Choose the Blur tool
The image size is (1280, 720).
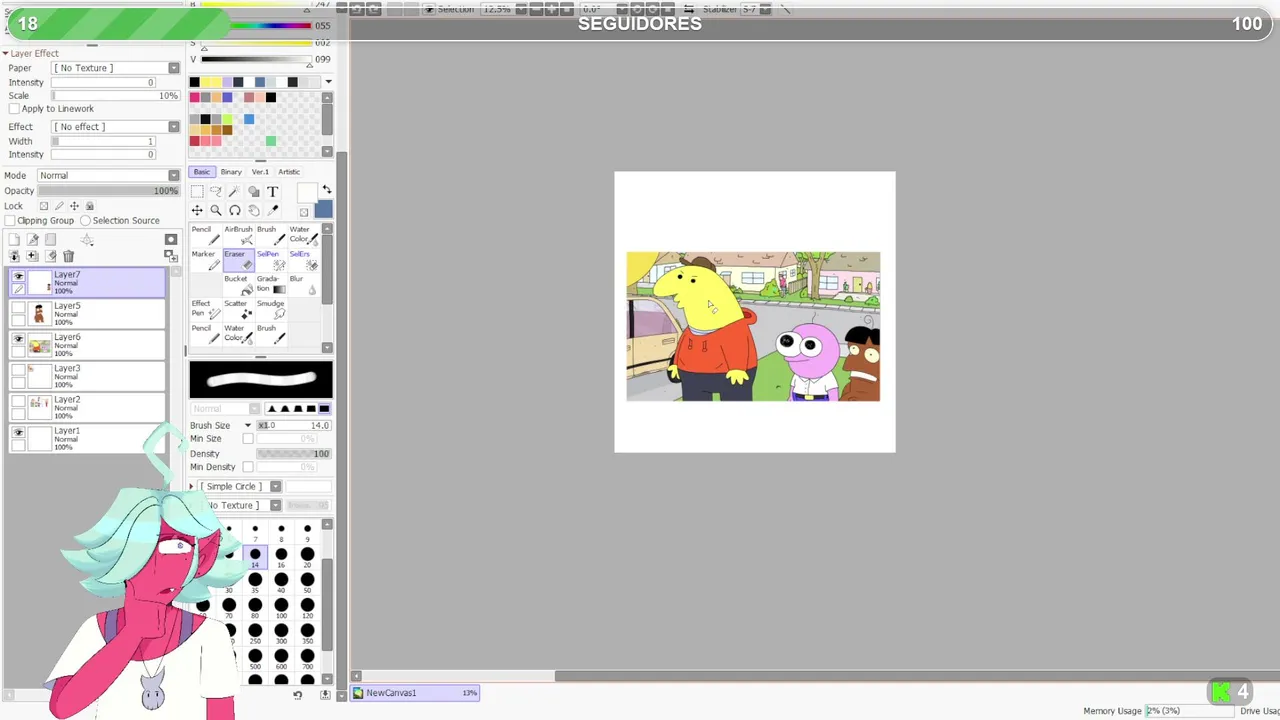pos(302,284)
